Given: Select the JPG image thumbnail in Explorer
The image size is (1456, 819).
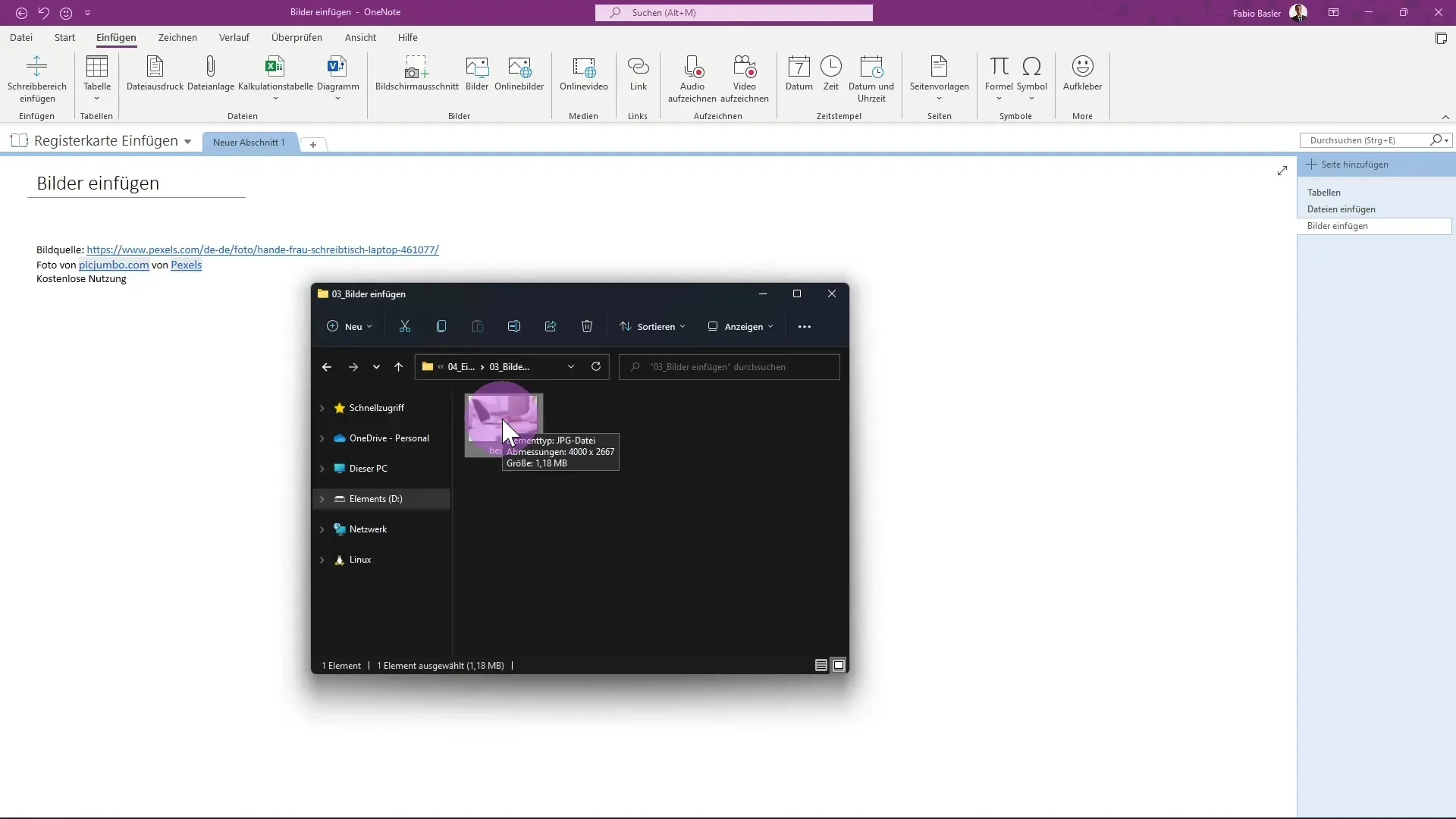Looking at the screenshot, I should [x=504, y=425].
